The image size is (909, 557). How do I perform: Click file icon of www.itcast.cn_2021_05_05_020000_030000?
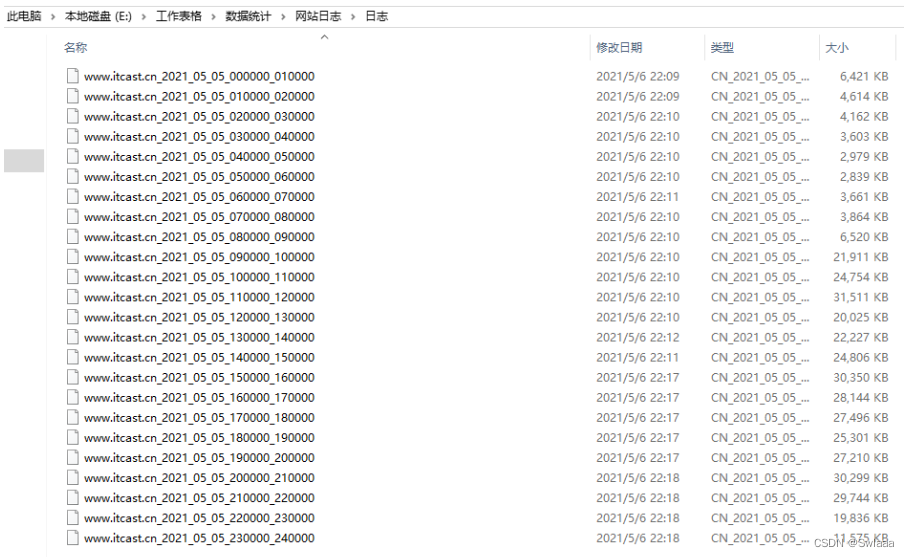click(x=72, y=116)
